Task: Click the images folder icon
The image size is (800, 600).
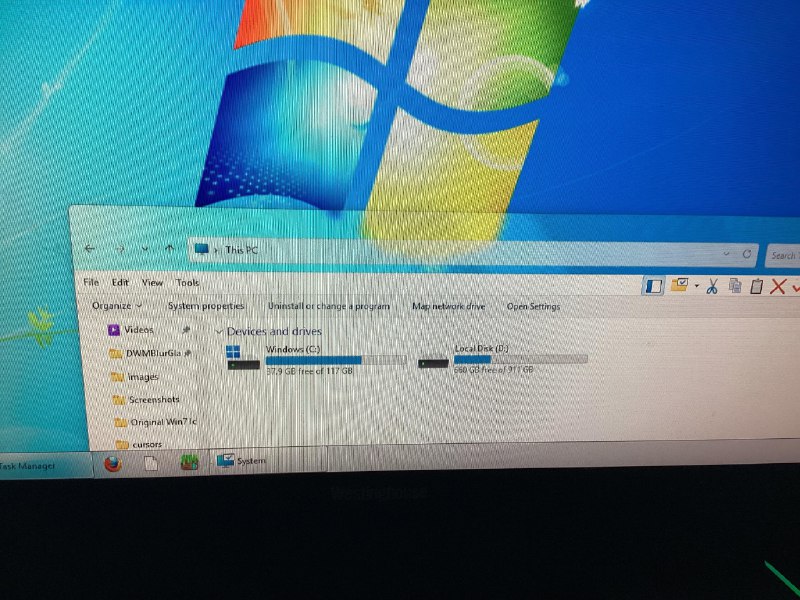Action: (117, 377)
